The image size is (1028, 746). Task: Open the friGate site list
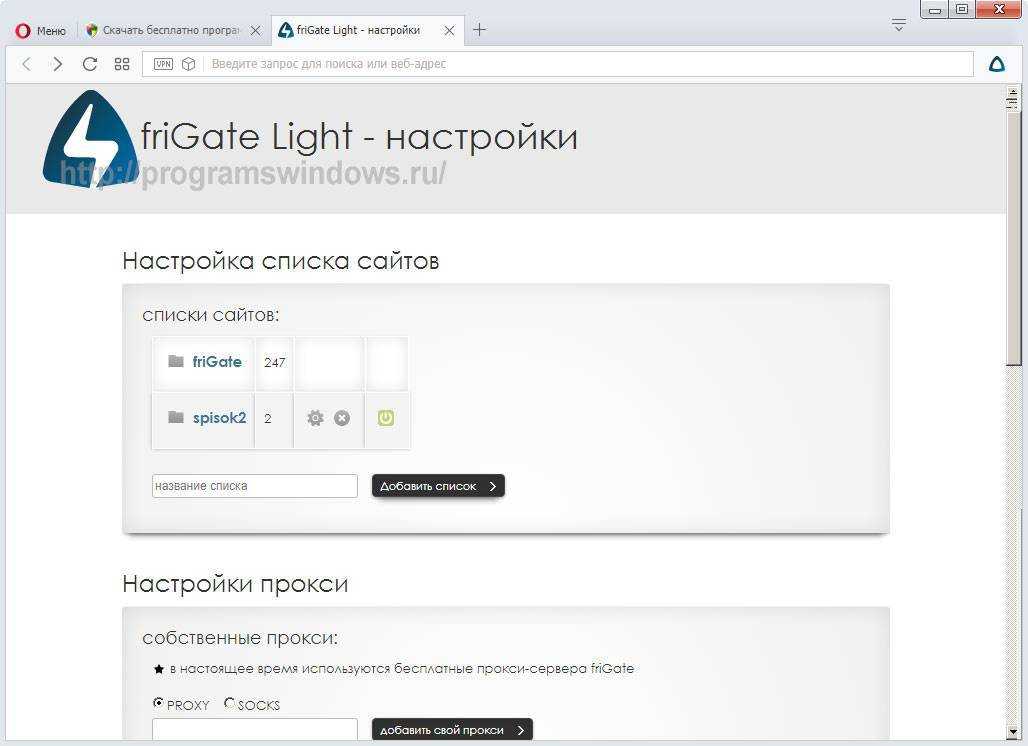click(217, 362)
